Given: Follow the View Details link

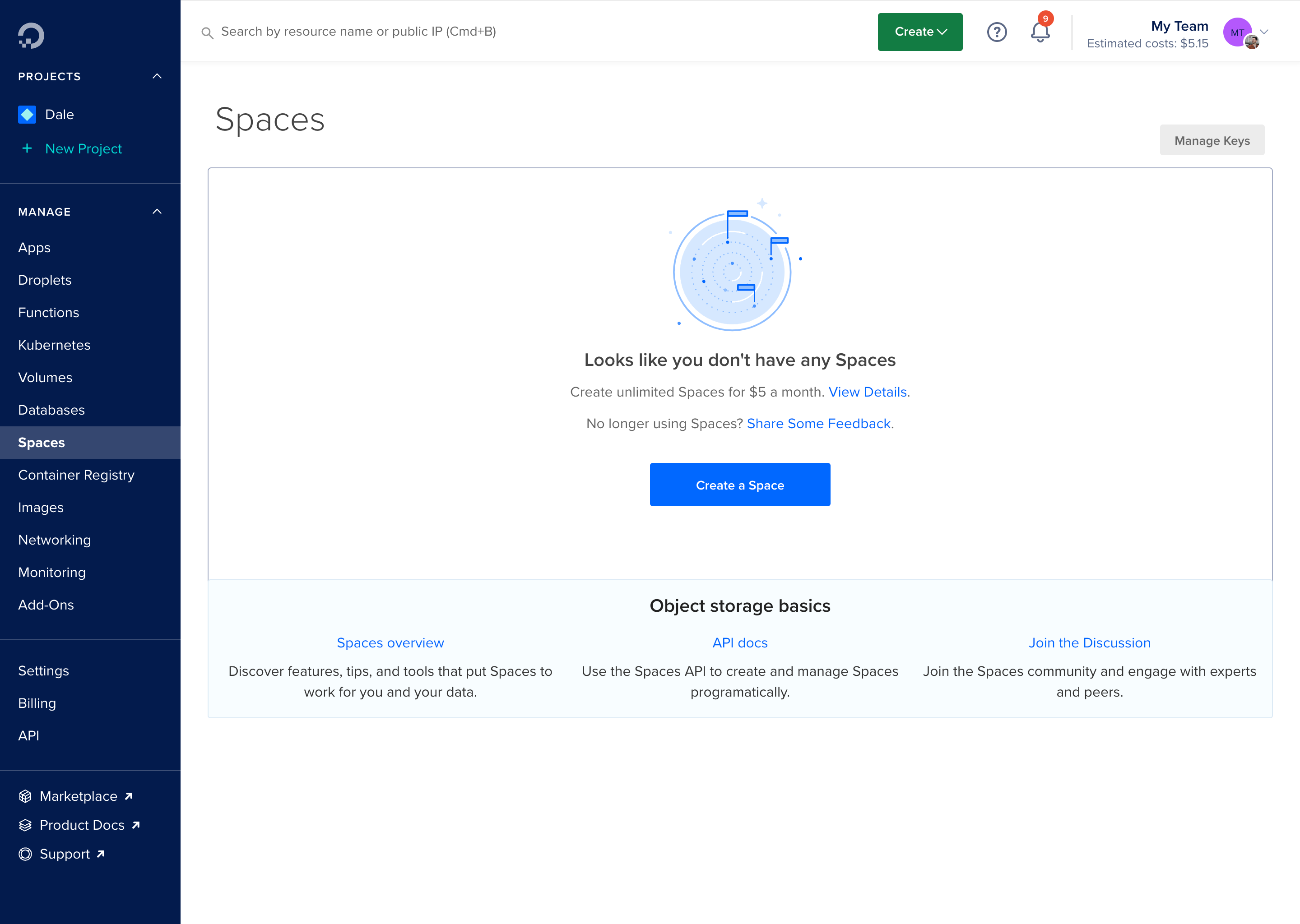Looking at the screenshot, I should click(x=867, y=392).
